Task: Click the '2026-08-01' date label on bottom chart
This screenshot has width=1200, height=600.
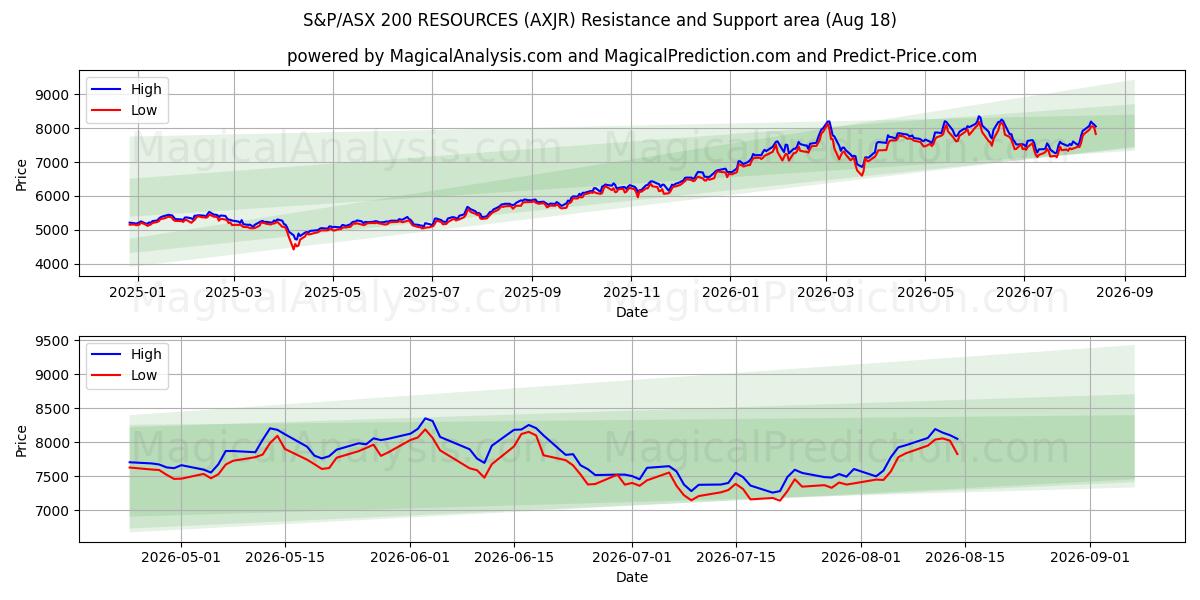Action: 862,557
